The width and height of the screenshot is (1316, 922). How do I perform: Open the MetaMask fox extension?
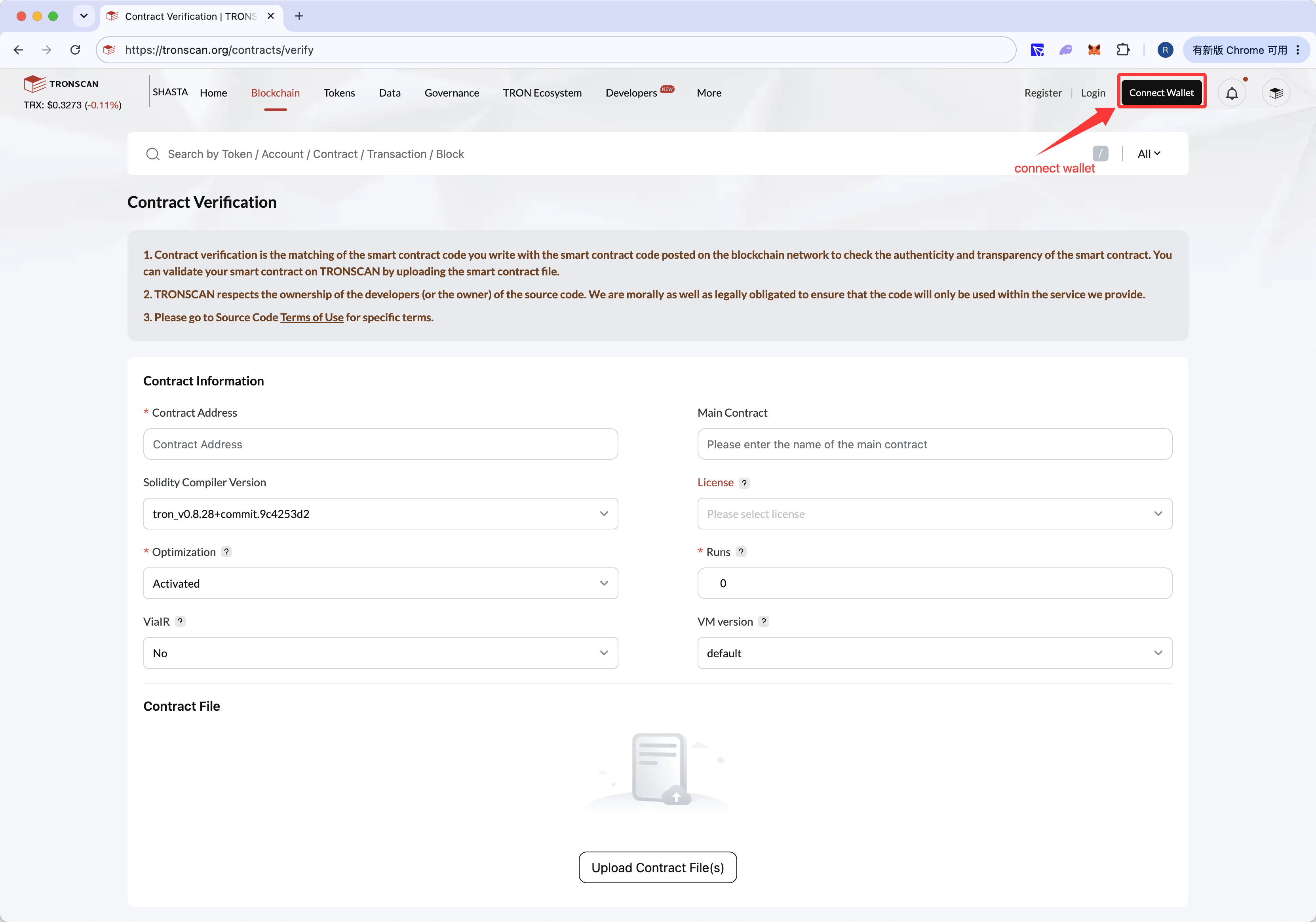coord(1094,50)
